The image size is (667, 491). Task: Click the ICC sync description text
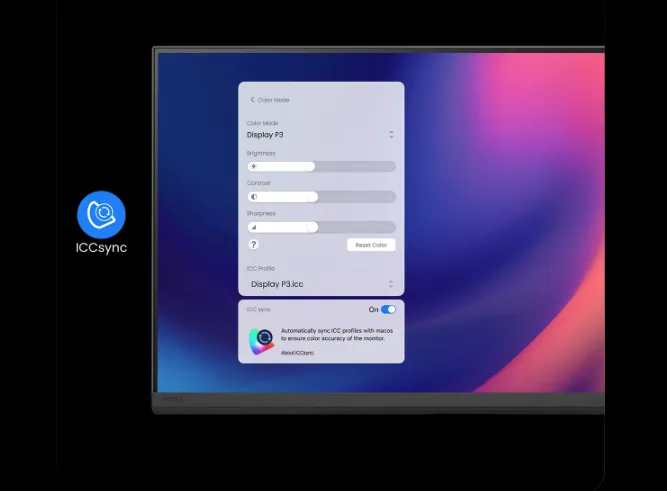pos(337,335)
